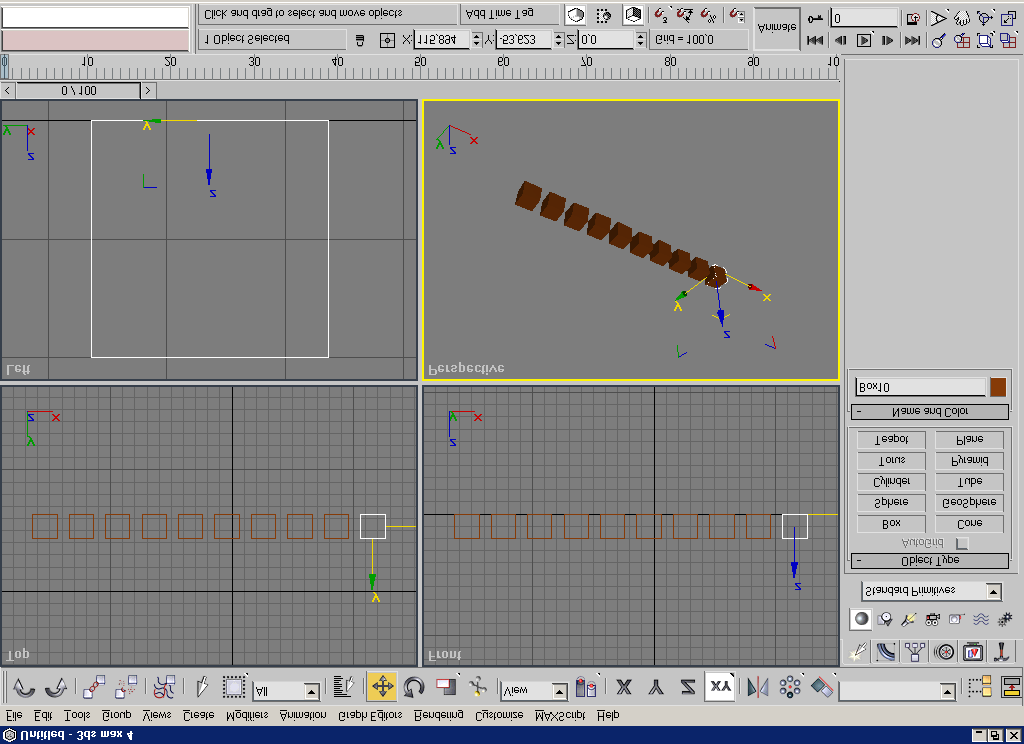This screenshot has width=1024, height=744.
Task: Collapse the Name and Color rollout
Action: click(930, 412)
